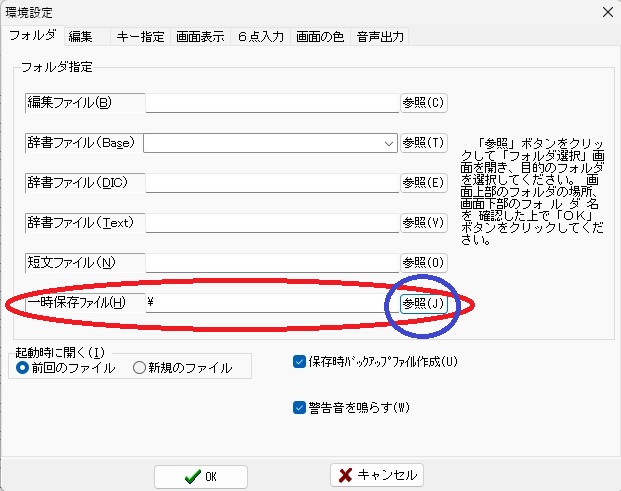This screenshot has height=491, width=621.
Task: Expand the 辞書ファイル(Base) dropdown
Action: click(389, 143)
